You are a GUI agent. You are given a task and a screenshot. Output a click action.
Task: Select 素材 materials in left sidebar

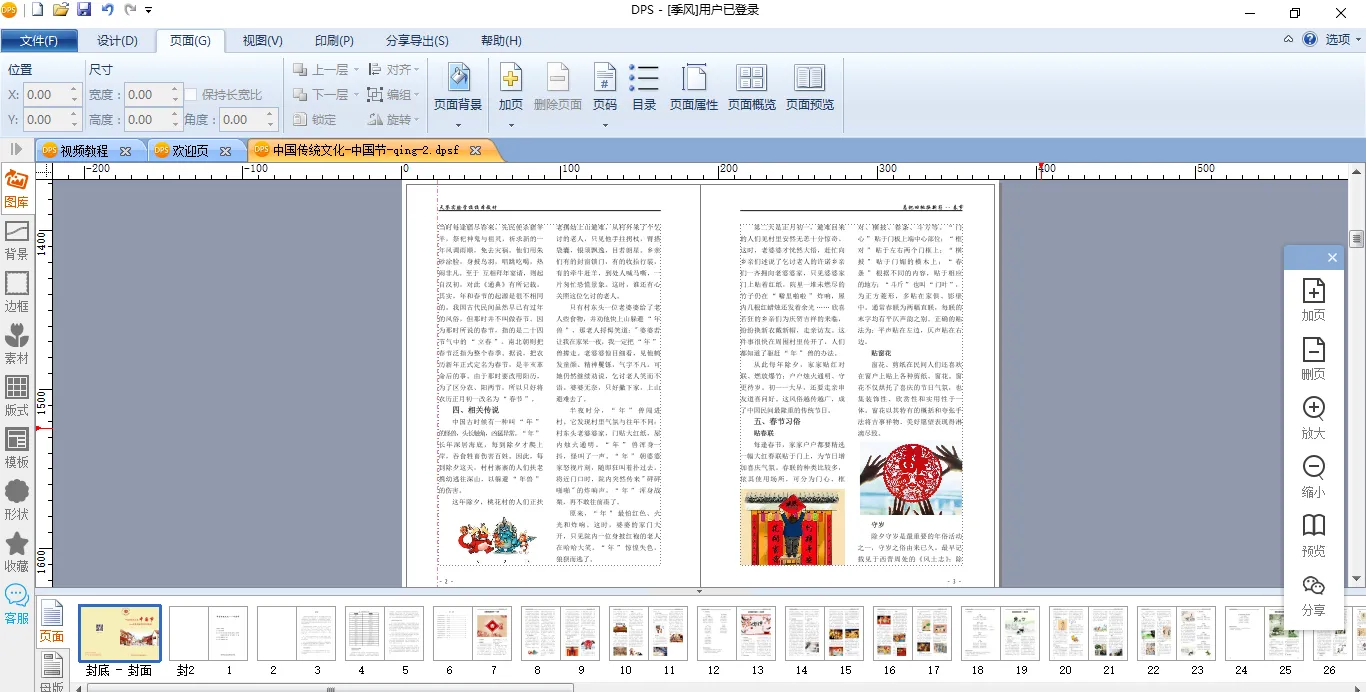coord(17,343)
